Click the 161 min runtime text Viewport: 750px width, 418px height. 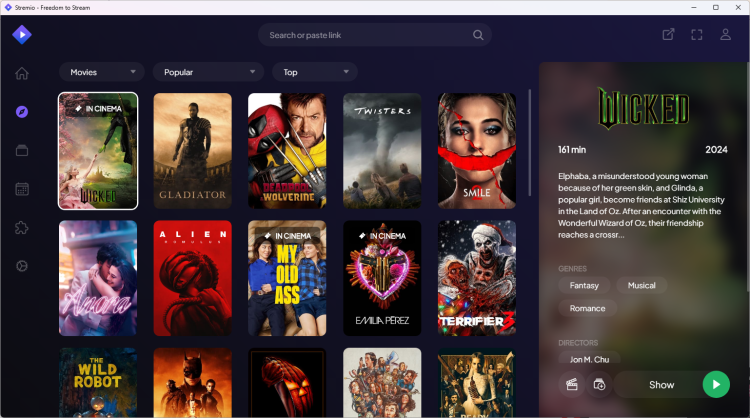click(572, 150)
